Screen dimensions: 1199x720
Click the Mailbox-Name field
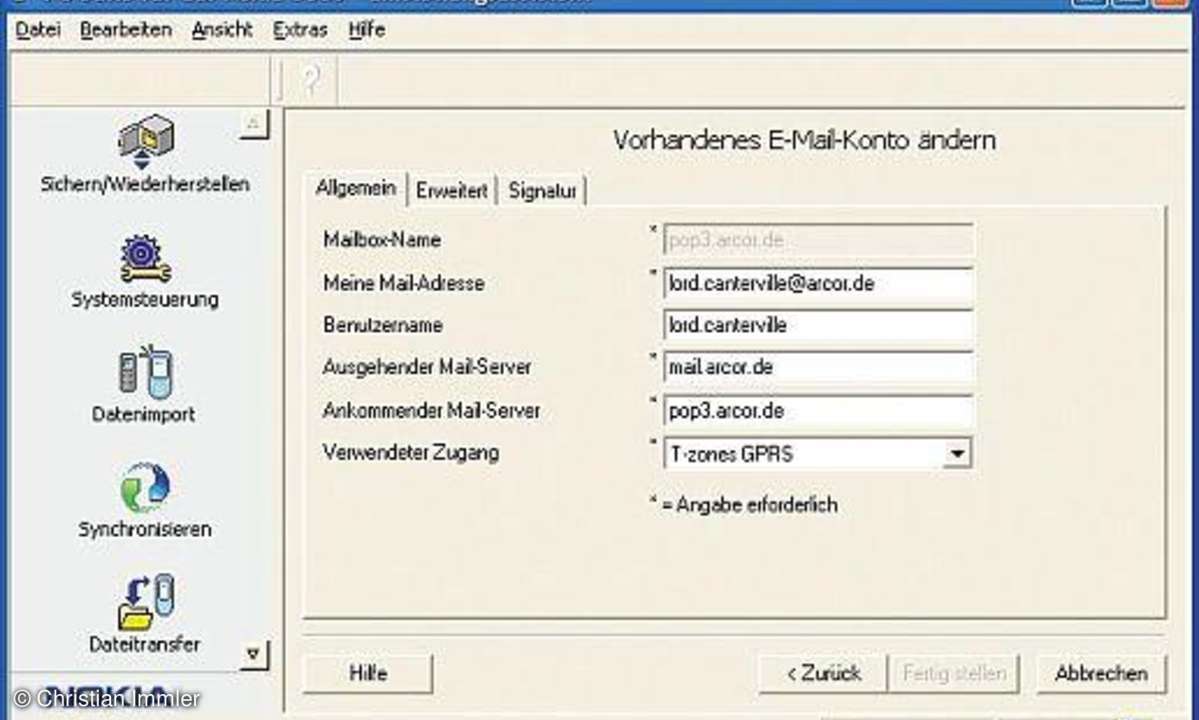[x=818, y=240]
